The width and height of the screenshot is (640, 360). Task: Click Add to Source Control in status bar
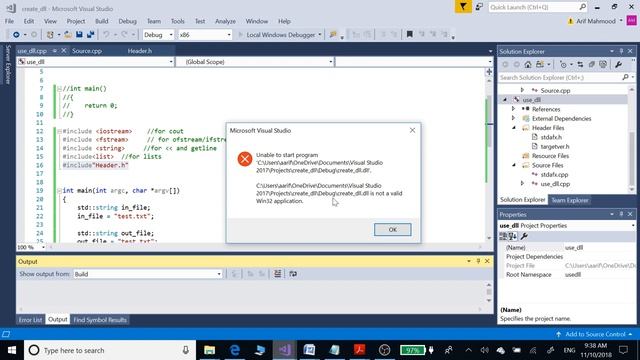tap(594, 334)
